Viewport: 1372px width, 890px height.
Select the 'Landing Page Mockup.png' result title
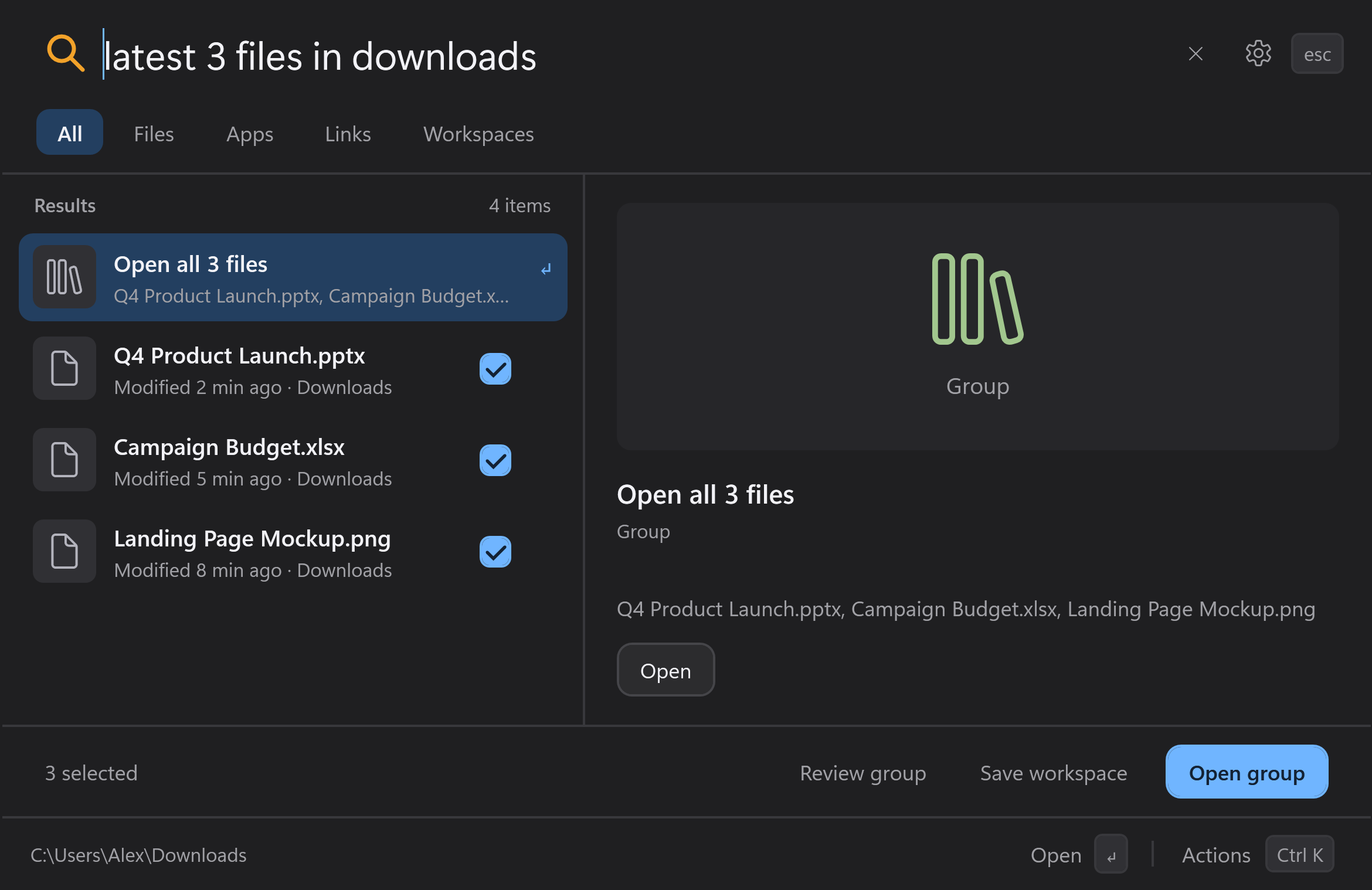tap(252, 538)
